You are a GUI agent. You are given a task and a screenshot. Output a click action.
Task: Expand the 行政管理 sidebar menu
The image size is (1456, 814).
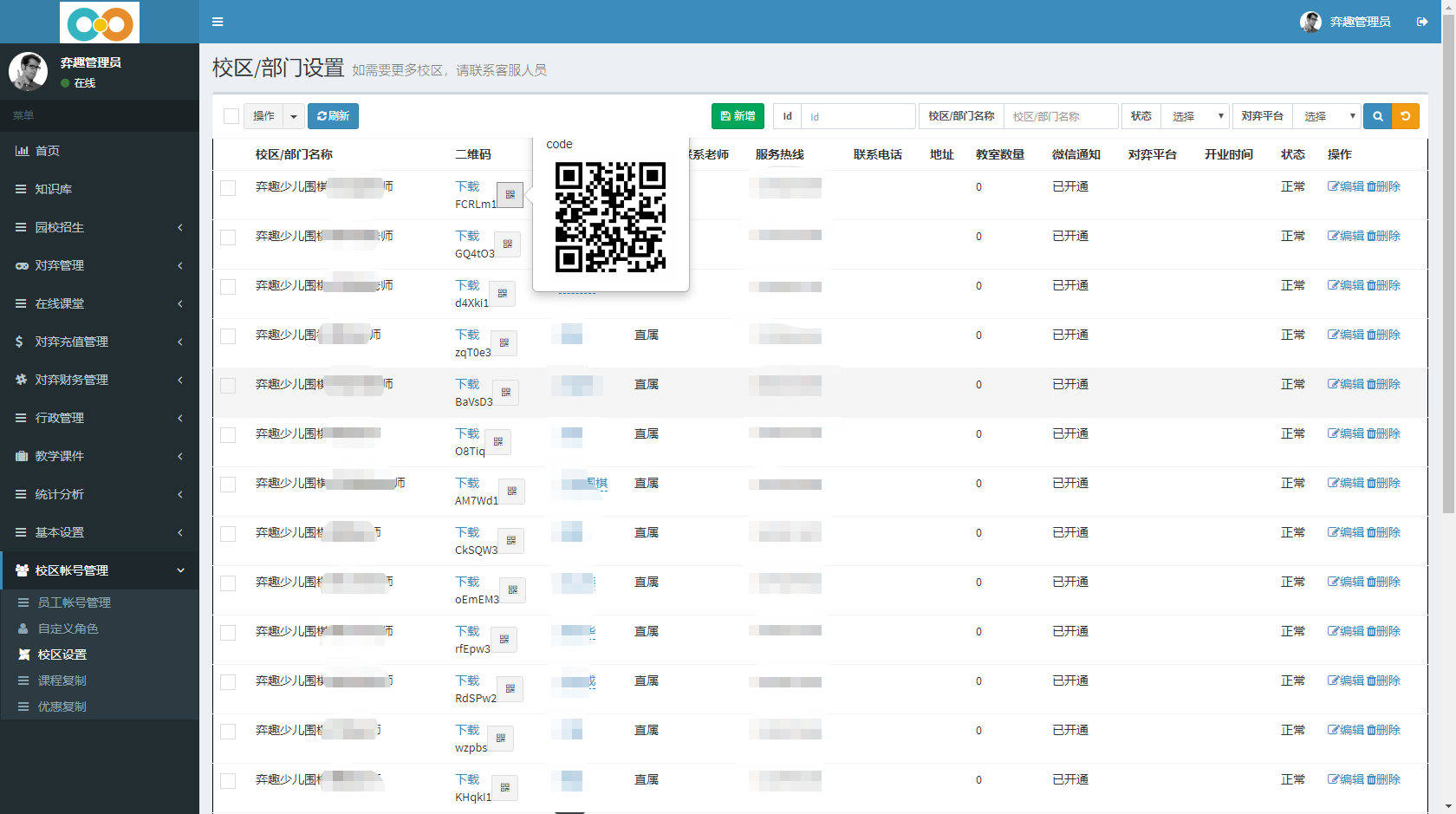pyautogui.click(x=100, y=418)
